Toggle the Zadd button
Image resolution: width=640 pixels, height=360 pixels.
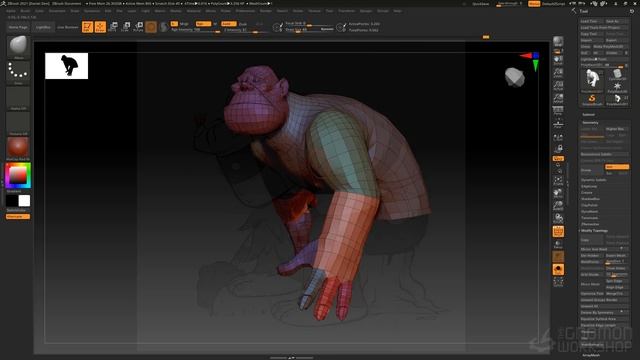pos(229,24)
